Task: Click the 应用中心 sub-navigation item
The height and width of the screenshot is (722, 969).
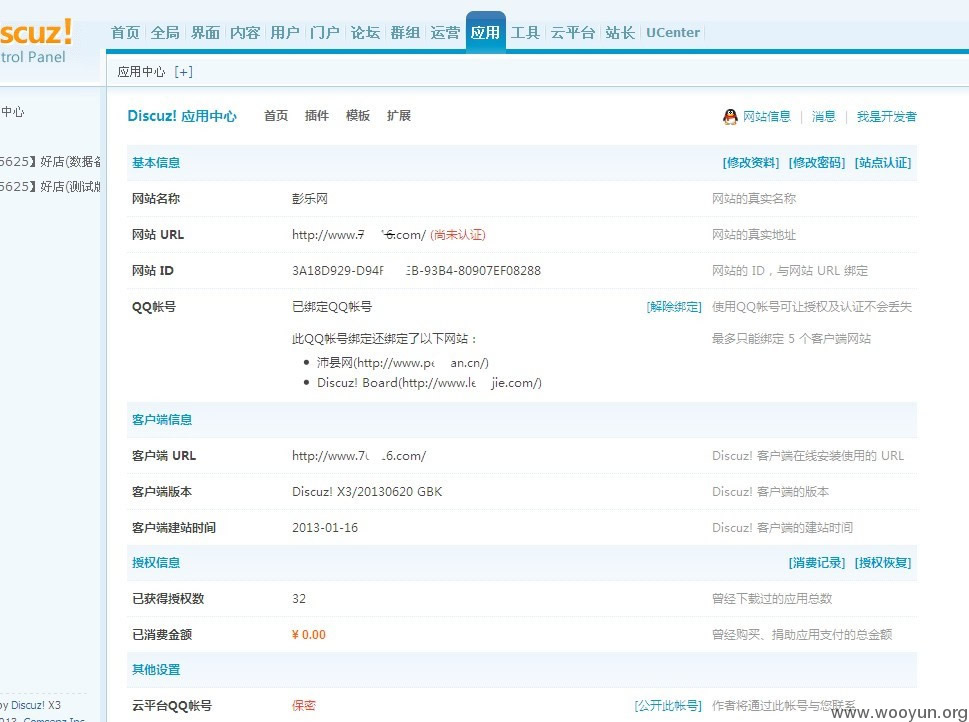Action: (x=142, y=72)
